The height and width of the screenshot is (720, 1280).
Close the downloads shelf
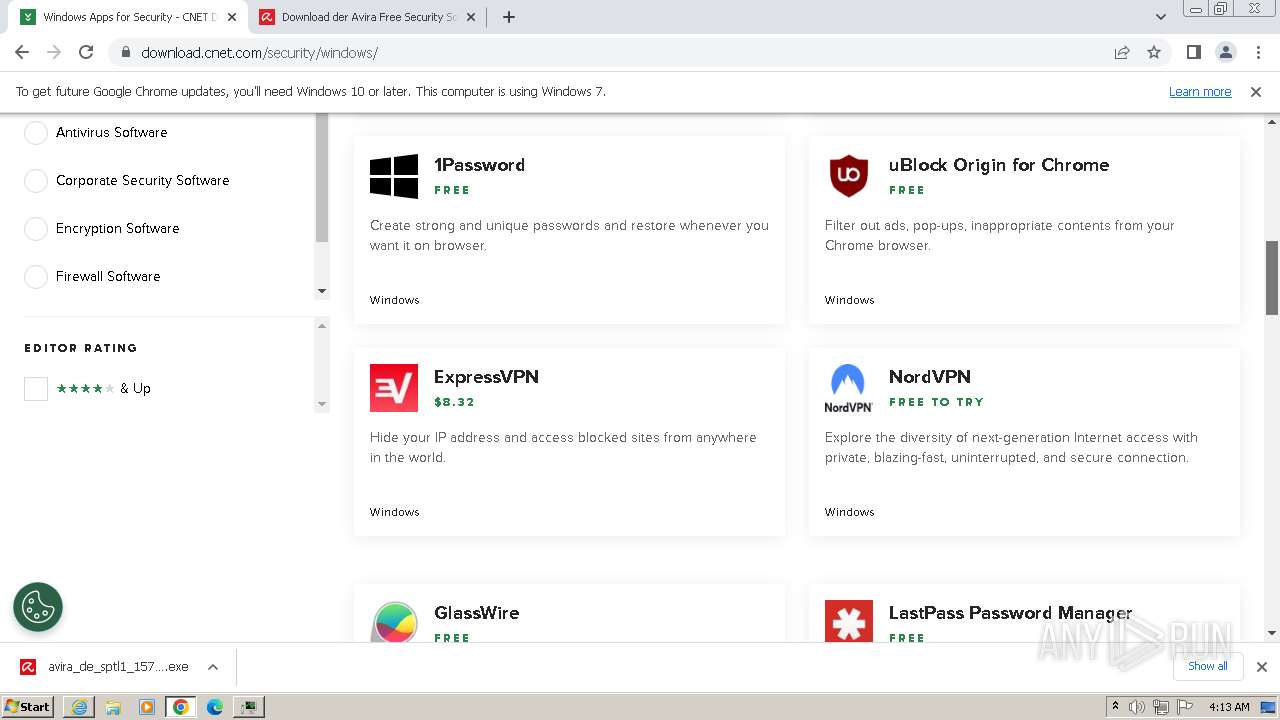1262,667
